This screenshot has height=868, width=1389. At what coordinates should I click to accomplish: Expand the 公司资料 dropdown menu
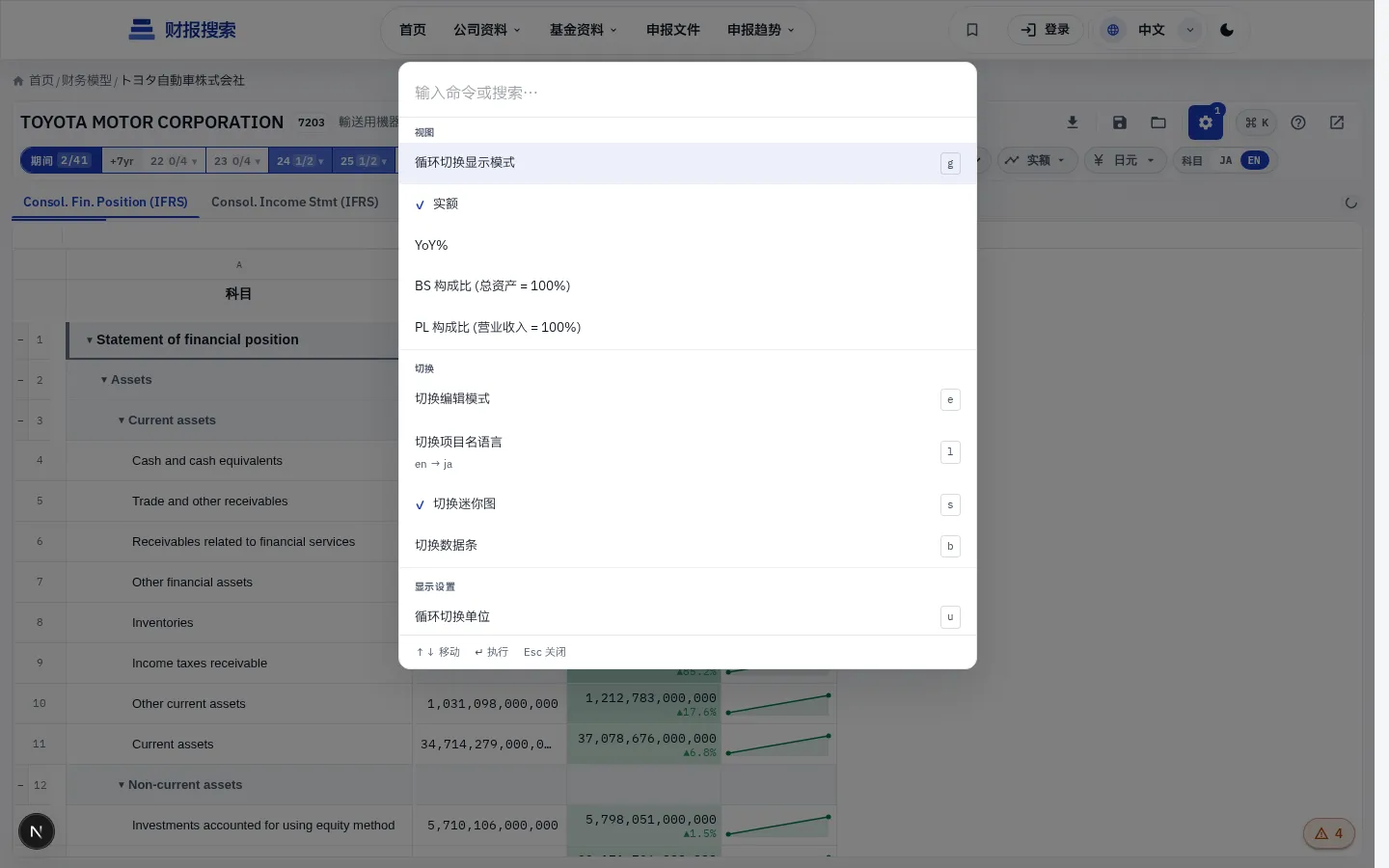tap(487, 30)
